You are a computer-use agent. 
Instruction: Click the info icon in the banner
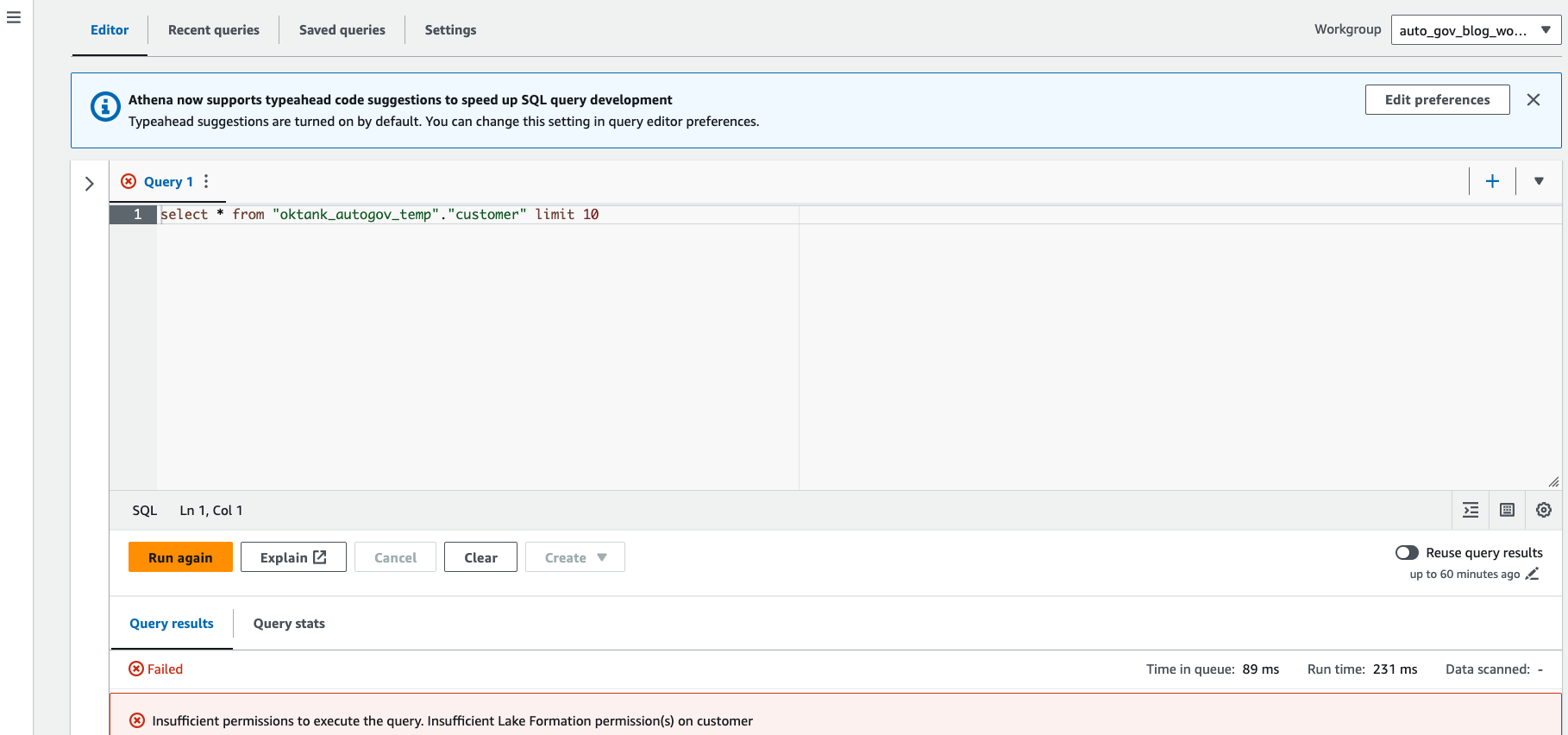click(x=105, y=106)
